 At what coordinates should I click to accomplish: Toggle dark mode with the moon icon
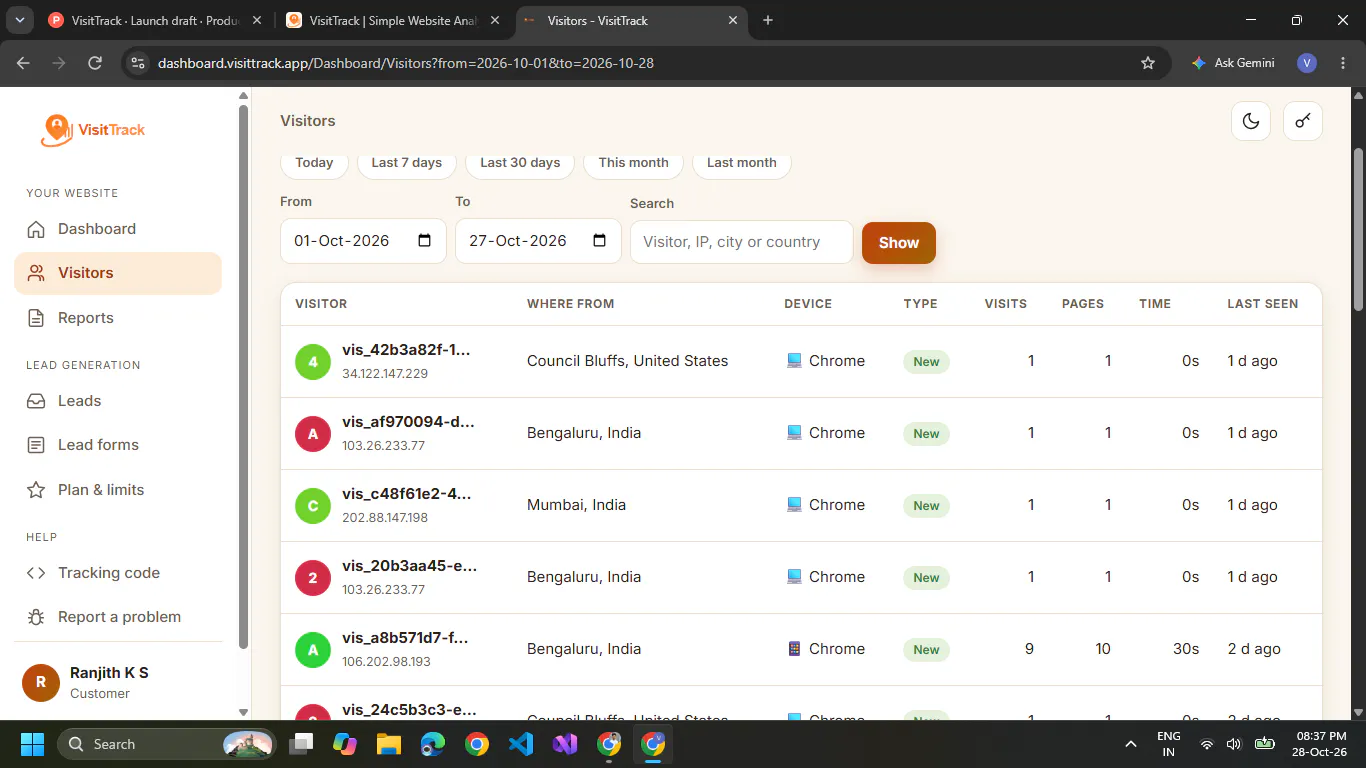[x=1250, y=121]
